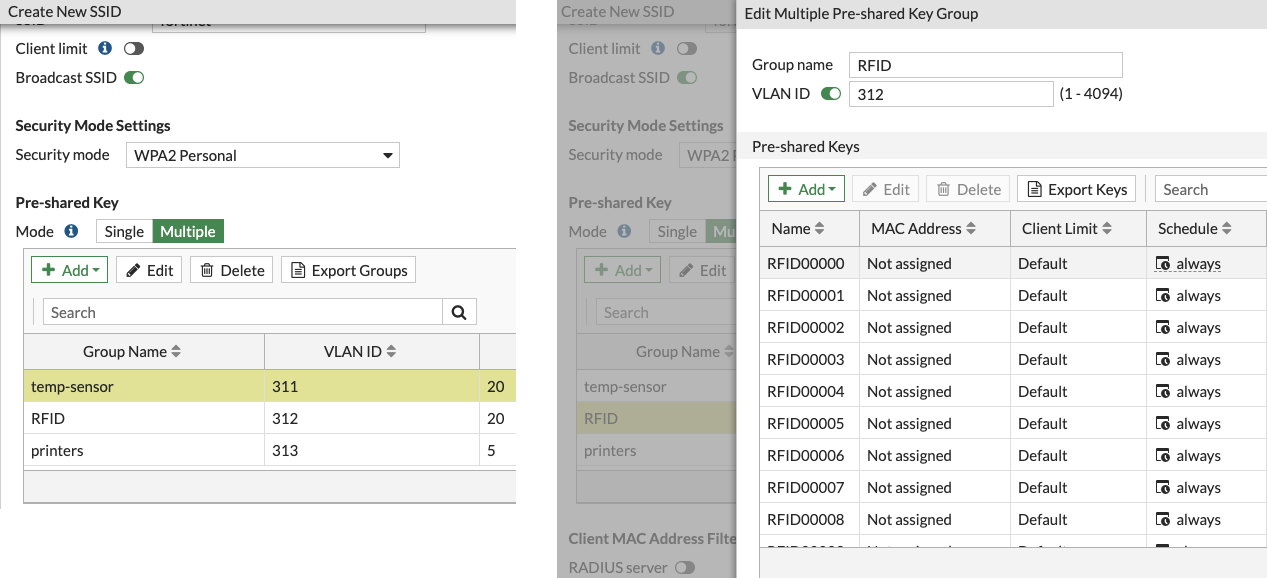Viewport: 1267px width, 578px height.
Task: Click the info icon beside Client limit
Action: 106,47
